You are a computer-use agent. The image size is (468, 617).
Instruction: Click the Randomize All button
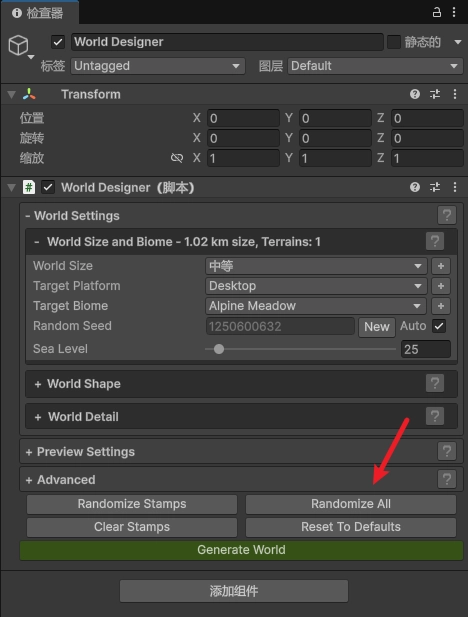pos(351,504)
